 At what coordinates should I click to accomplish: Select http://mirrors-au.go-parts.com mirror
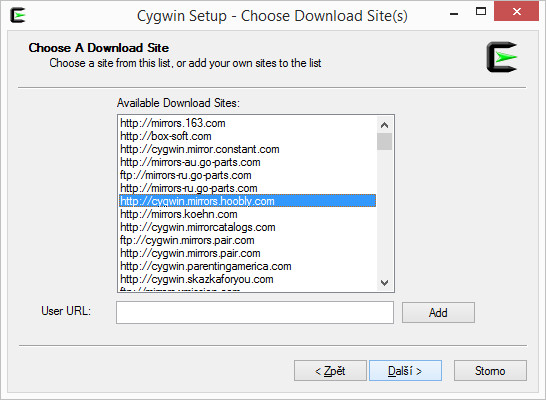pyautogui.click(x=248, y=162)
